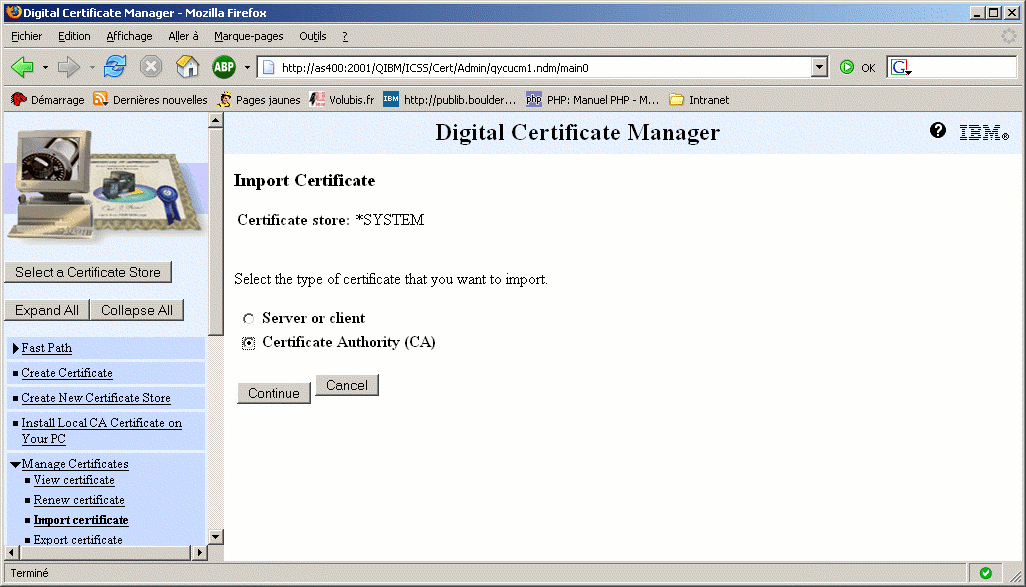Open Dernières nouvelles feed bookmark

(150, 99)
